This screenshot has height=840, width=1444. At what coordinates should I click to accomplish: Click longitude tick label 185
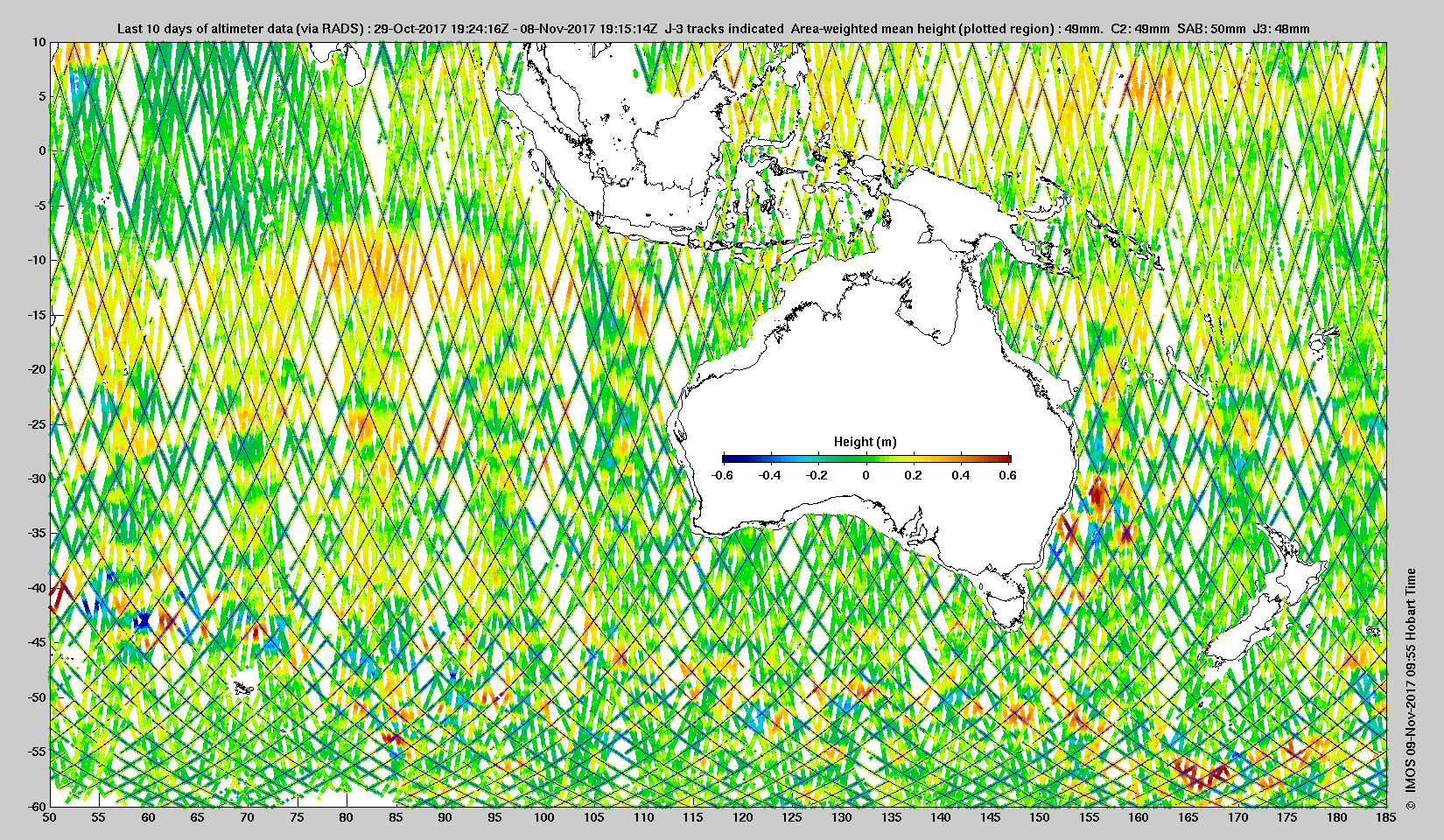click(1386, 818)
